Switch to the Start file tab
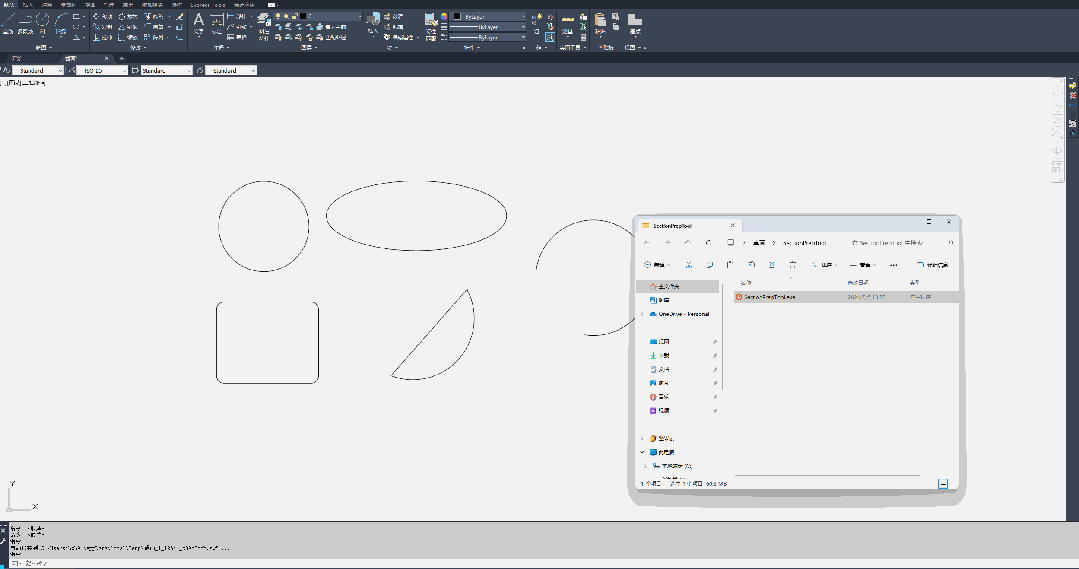This screenshot has height=569, width=1079. coord(17,58)
